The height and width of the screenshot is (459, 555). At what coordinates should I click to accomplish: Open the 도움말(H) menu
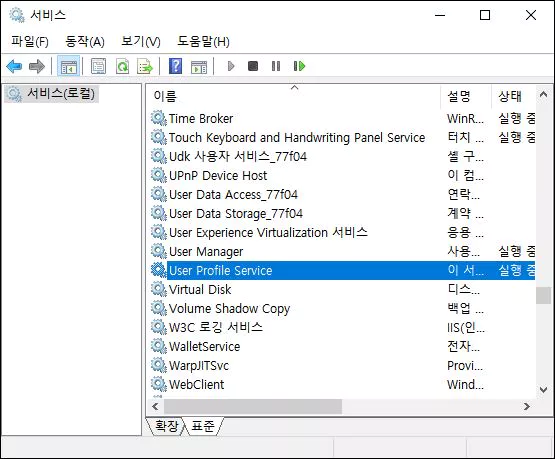click(x=204, y=41)
